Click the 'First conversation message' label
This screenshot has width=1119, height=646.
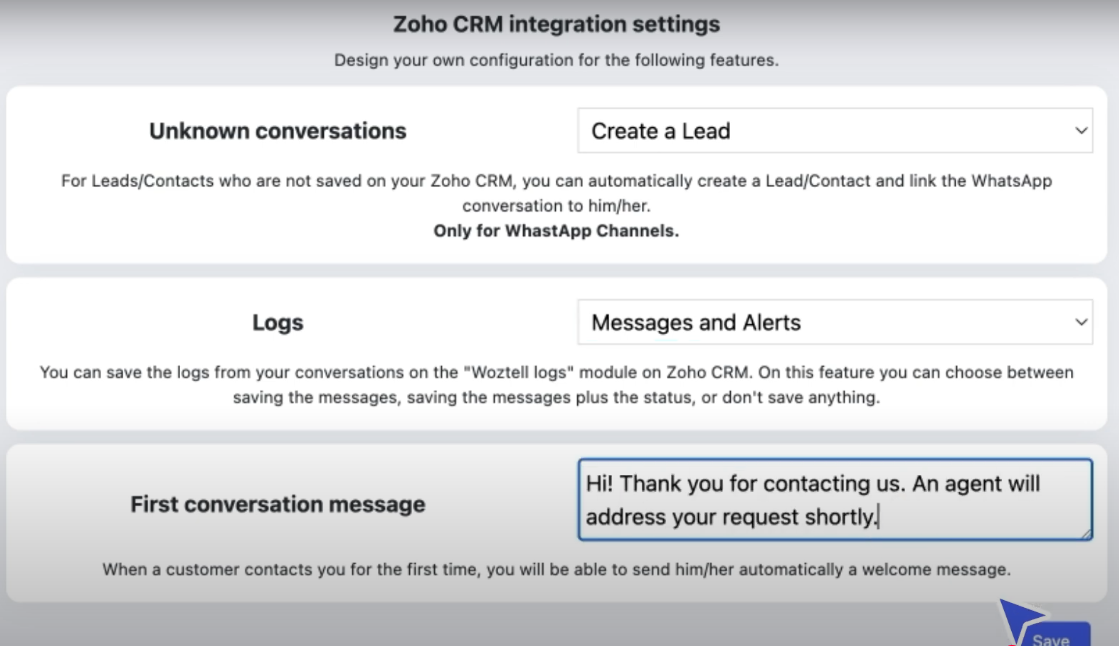pyautogui.click(x=278, y=505)
